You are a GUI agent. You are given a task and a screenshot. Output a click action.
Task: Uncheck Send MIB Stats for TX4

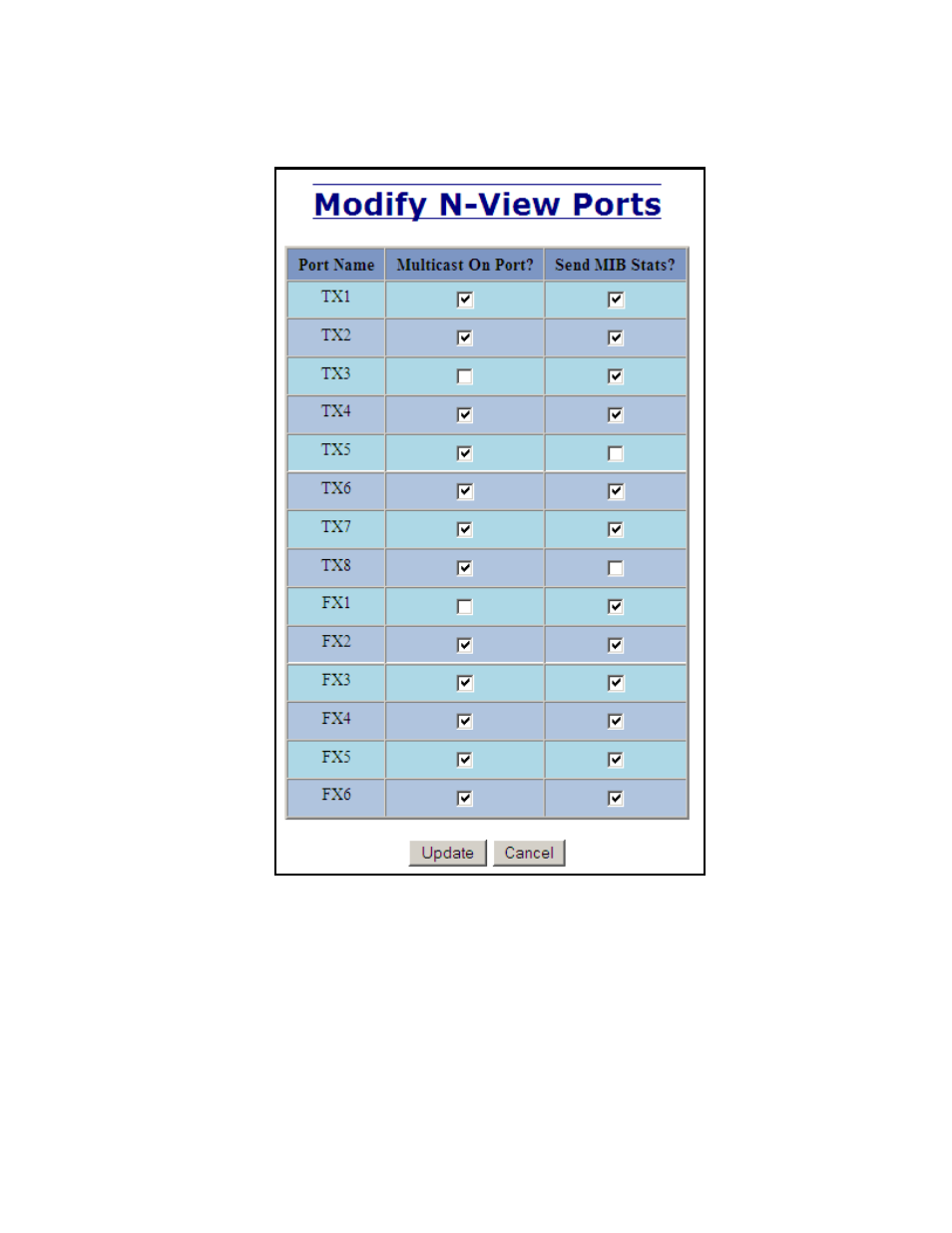(616, 414)
